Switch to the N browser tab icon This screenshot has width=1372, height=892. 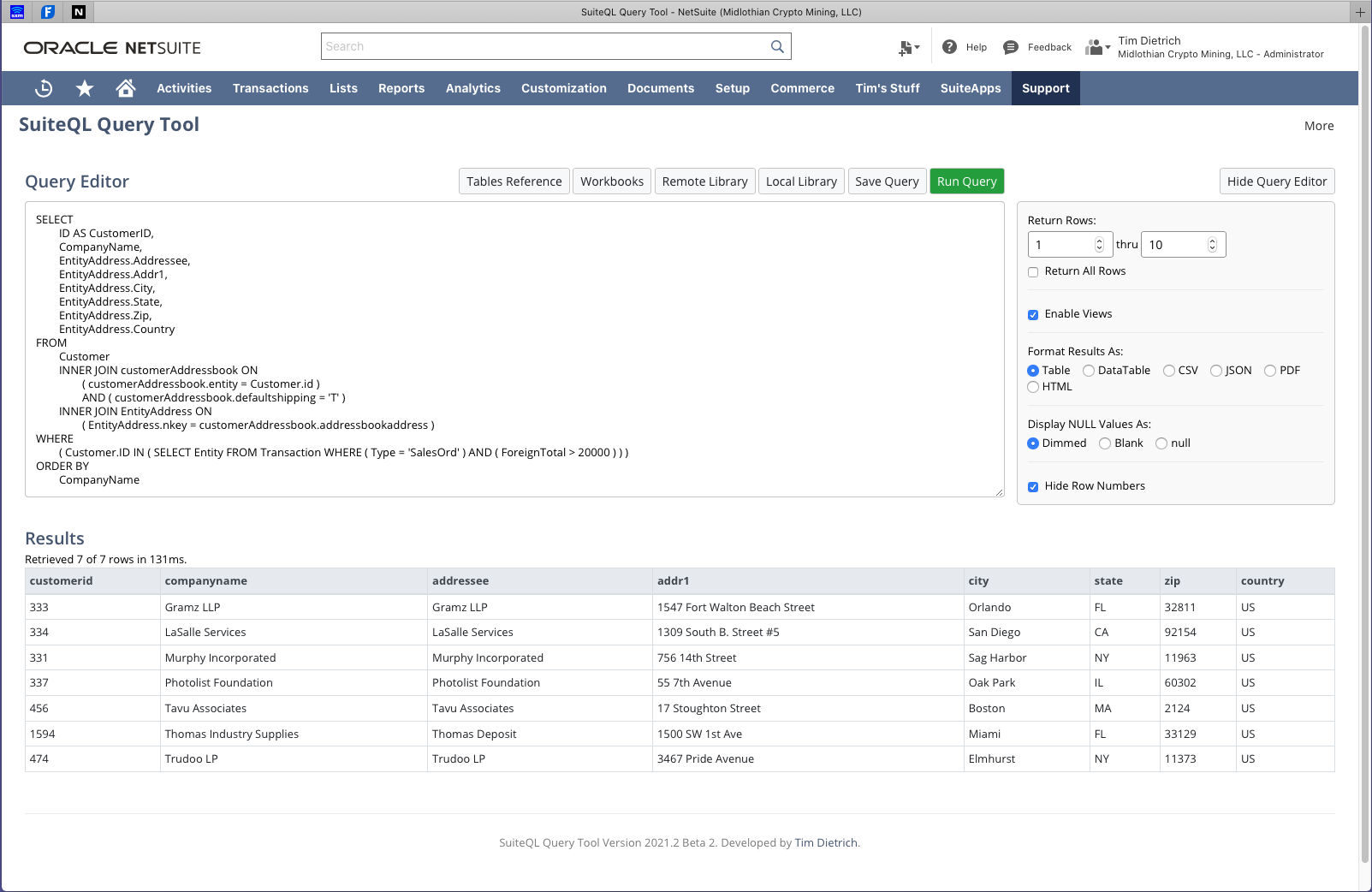tap(79, 12)
